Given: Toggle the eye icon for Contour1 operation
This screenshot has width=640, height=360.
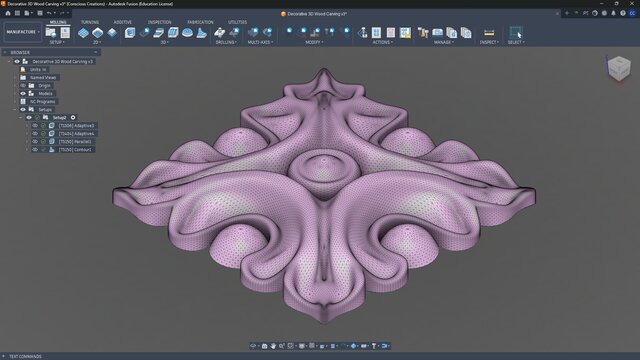Looking at the screenshot, I should tap(35, 150).
